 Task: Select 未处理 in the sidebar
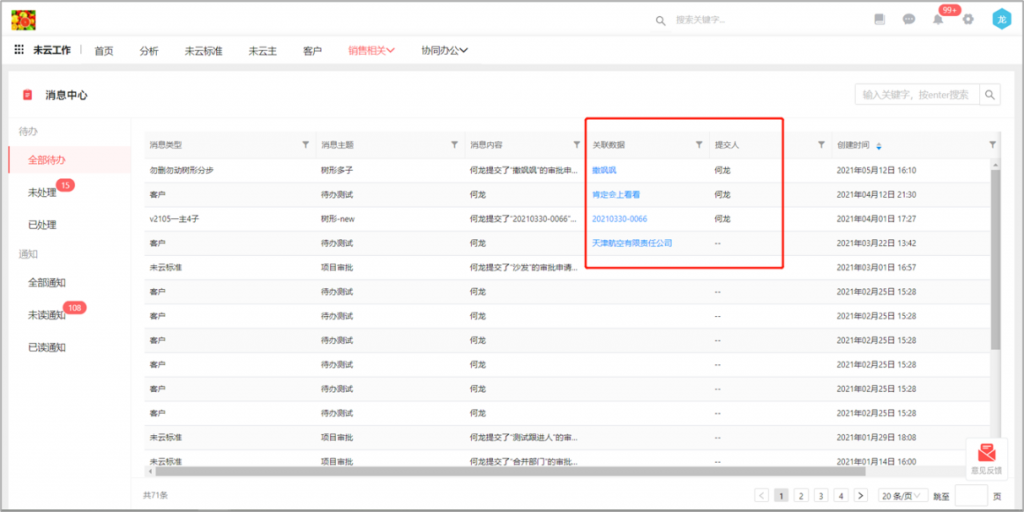point(42,192)
